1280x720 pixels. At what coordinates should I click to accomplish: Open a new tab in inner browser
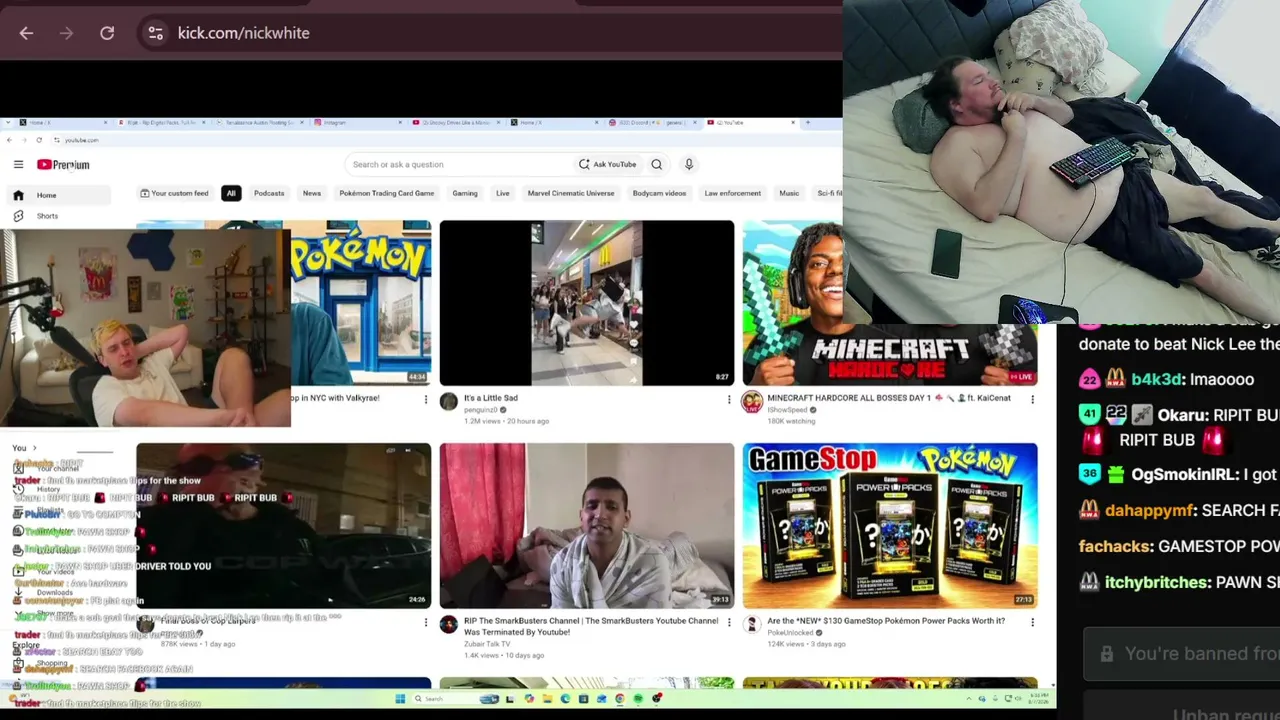pyautogui.click(x=808, y=122)
